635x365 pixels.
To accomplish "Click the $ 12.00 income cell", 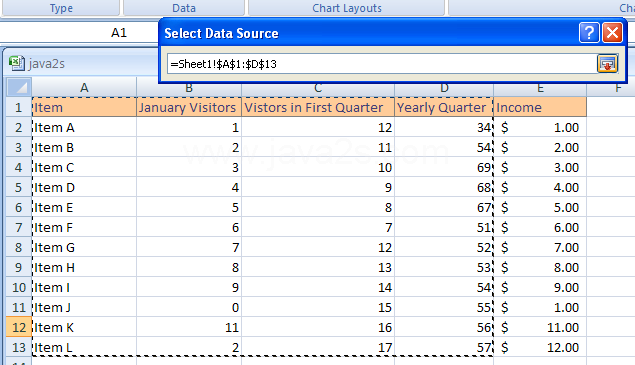I will point(540,347).
